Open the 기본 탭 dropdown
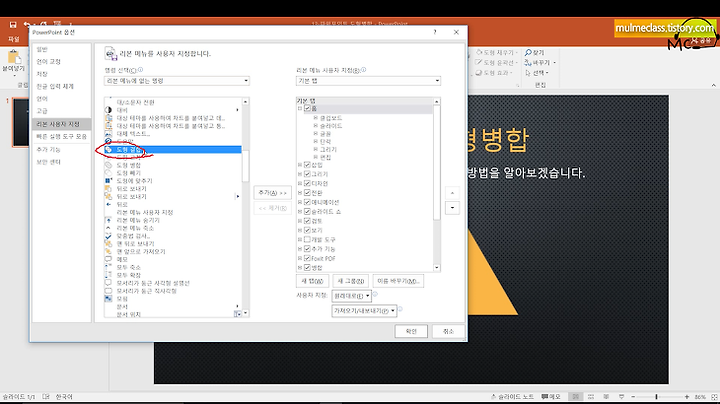This screenshot has height=404, width=720. [x=368, y=81]
